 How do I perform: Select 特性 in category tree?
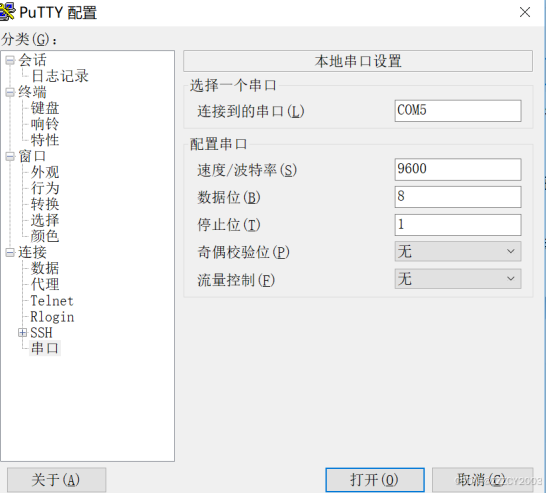(45, 140)
